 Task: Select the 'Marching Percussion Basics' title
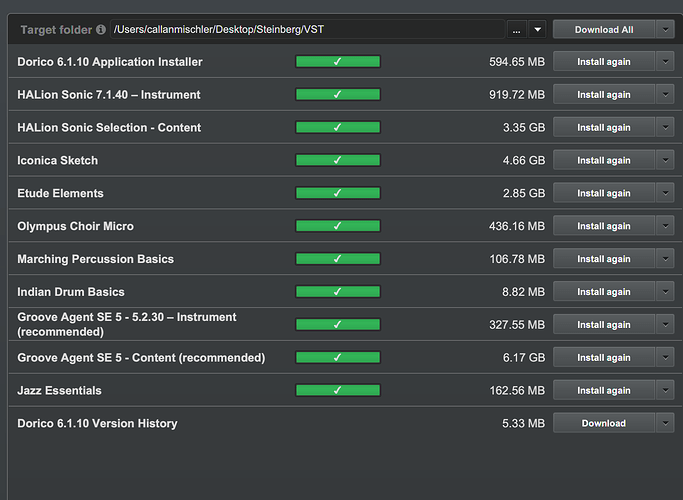pos(95,259)
